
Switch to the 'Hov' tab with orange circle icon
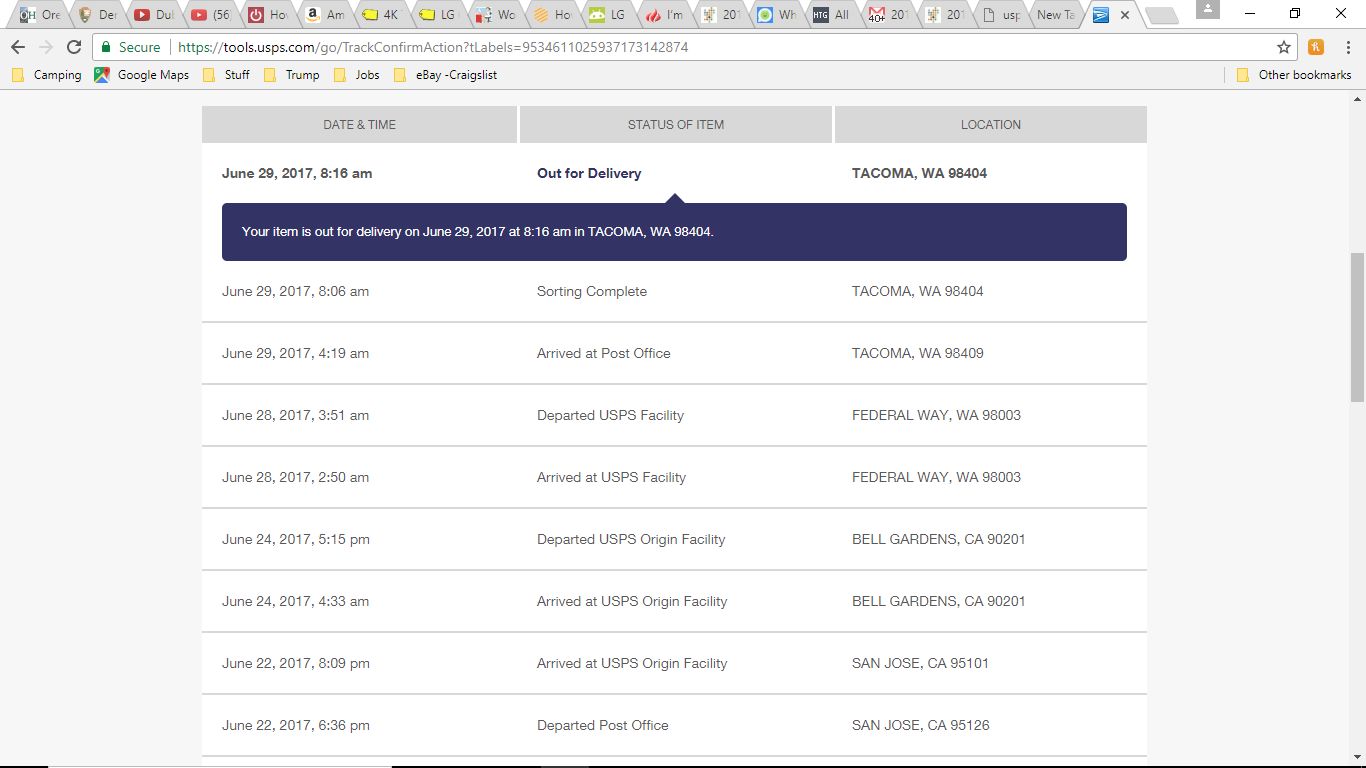(x=554, y=15)
